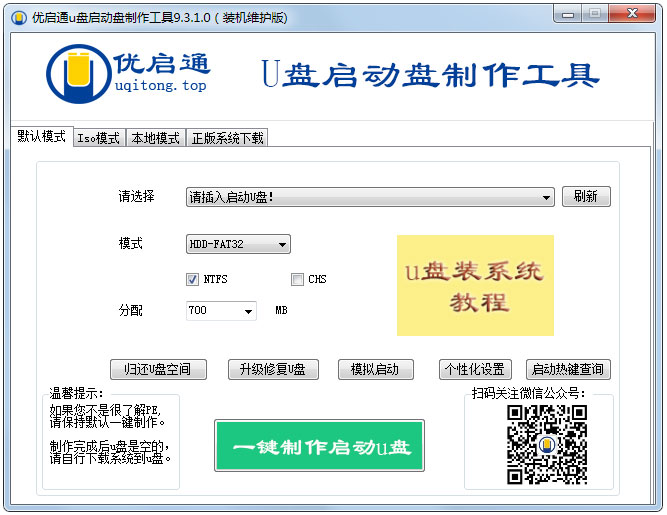
Task: Open the 本地模式 tab
Action: [156, 138]
